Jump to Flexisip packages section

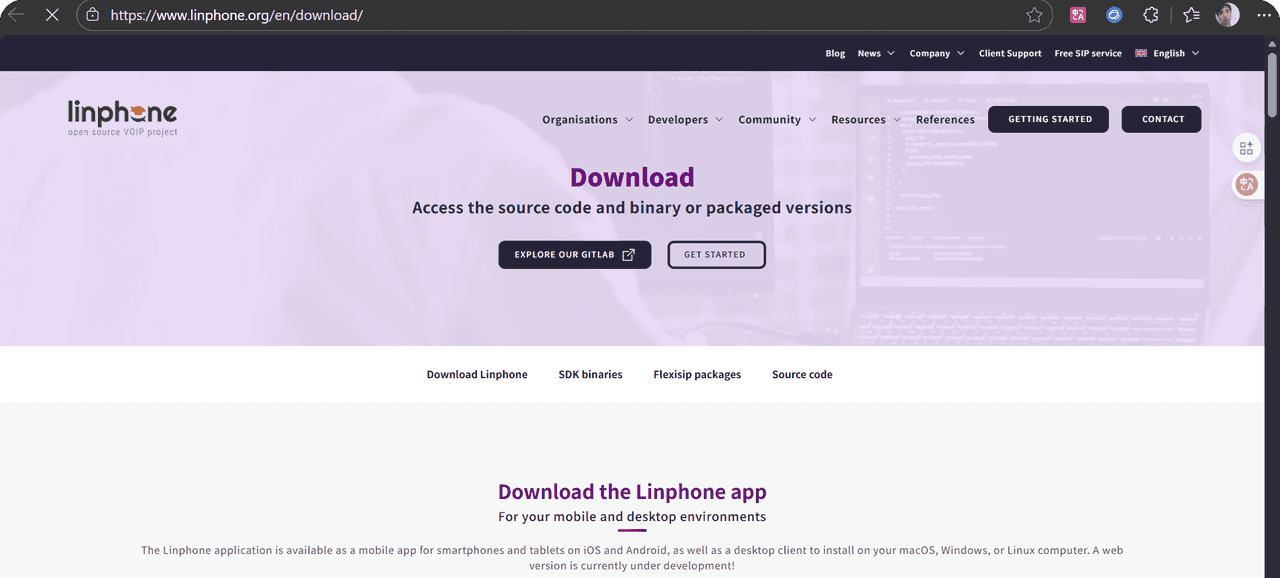point(697,375)
